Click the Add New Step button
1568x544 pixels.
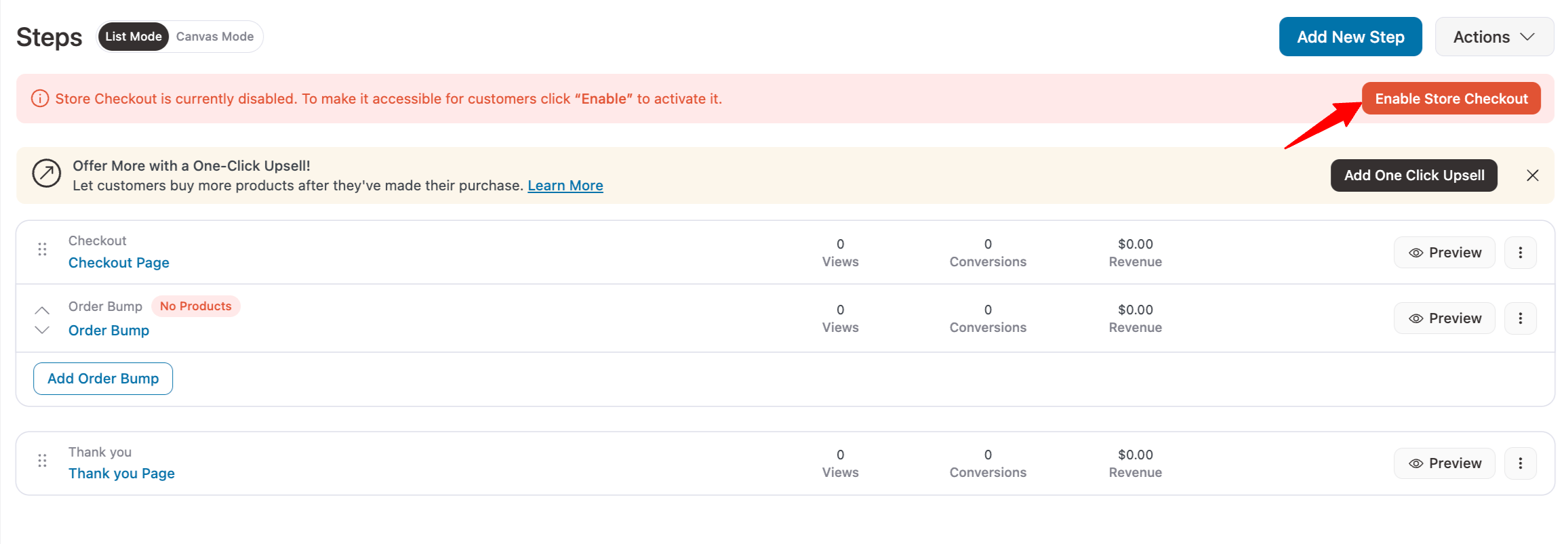click(x=1350, y=37)
